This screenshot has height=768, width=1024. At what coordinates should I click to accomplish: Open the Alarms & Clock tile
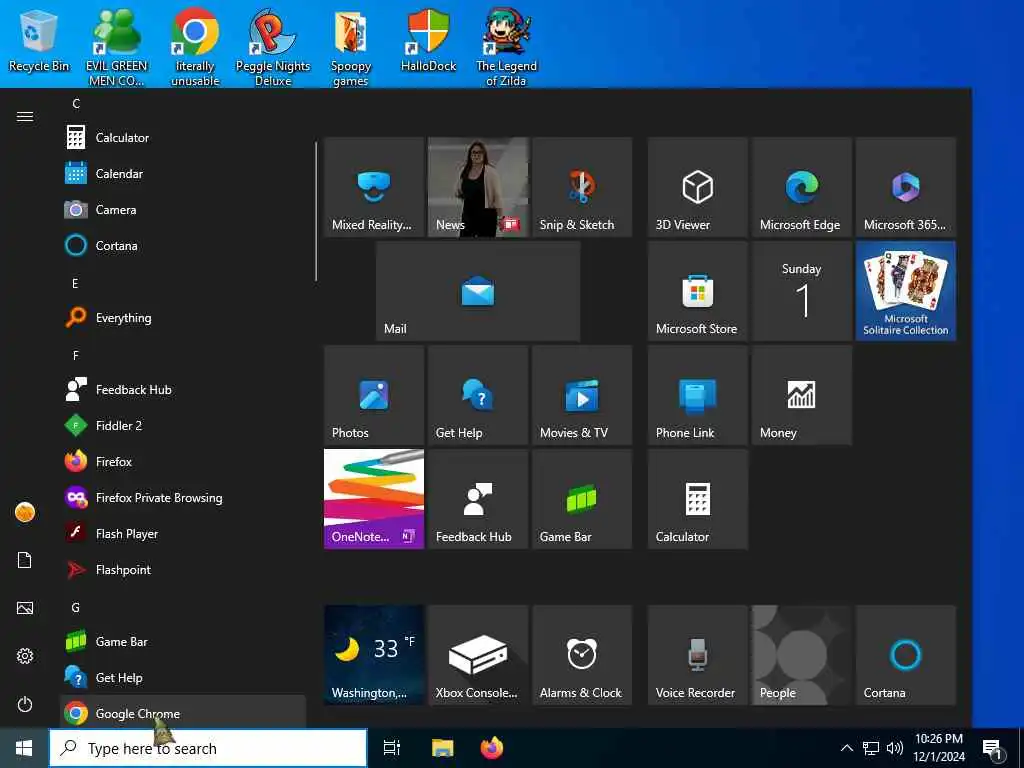[x=582, y=655]
